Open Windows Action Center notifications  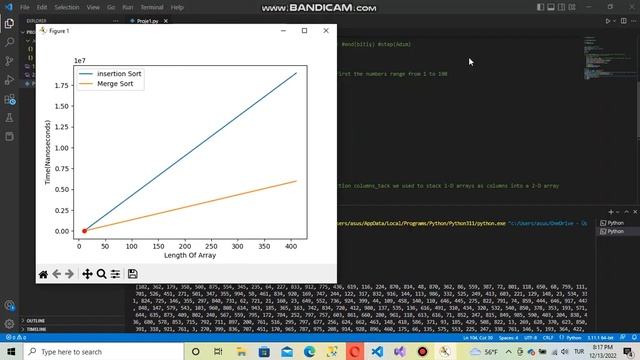pyautogui.click(x=629, y=351)
